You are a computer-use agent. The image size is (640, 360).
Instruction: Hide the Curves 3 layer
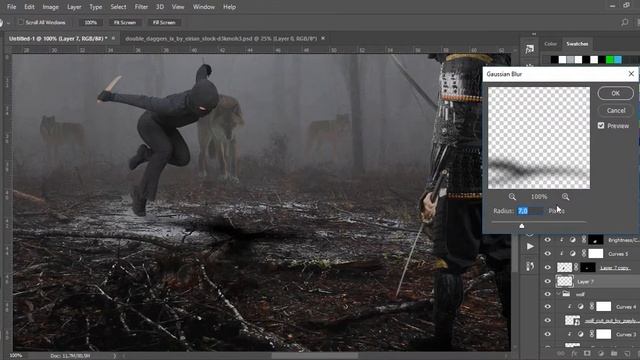pyautogui.click(x=547, y=334)
